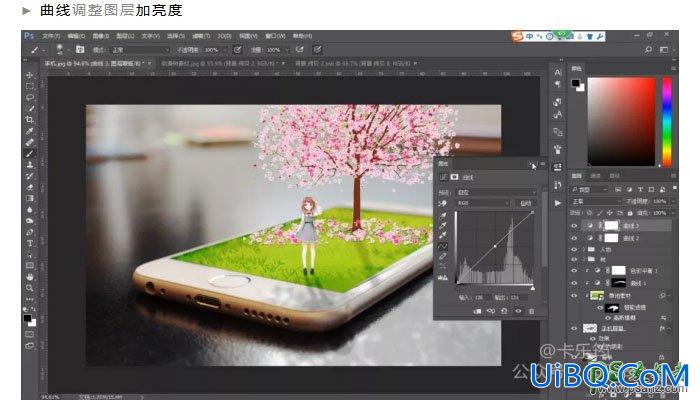This screenshot has height=400, width=700.
Task: Delete adjustment layer from Properties panel
Action: [531, 311]
